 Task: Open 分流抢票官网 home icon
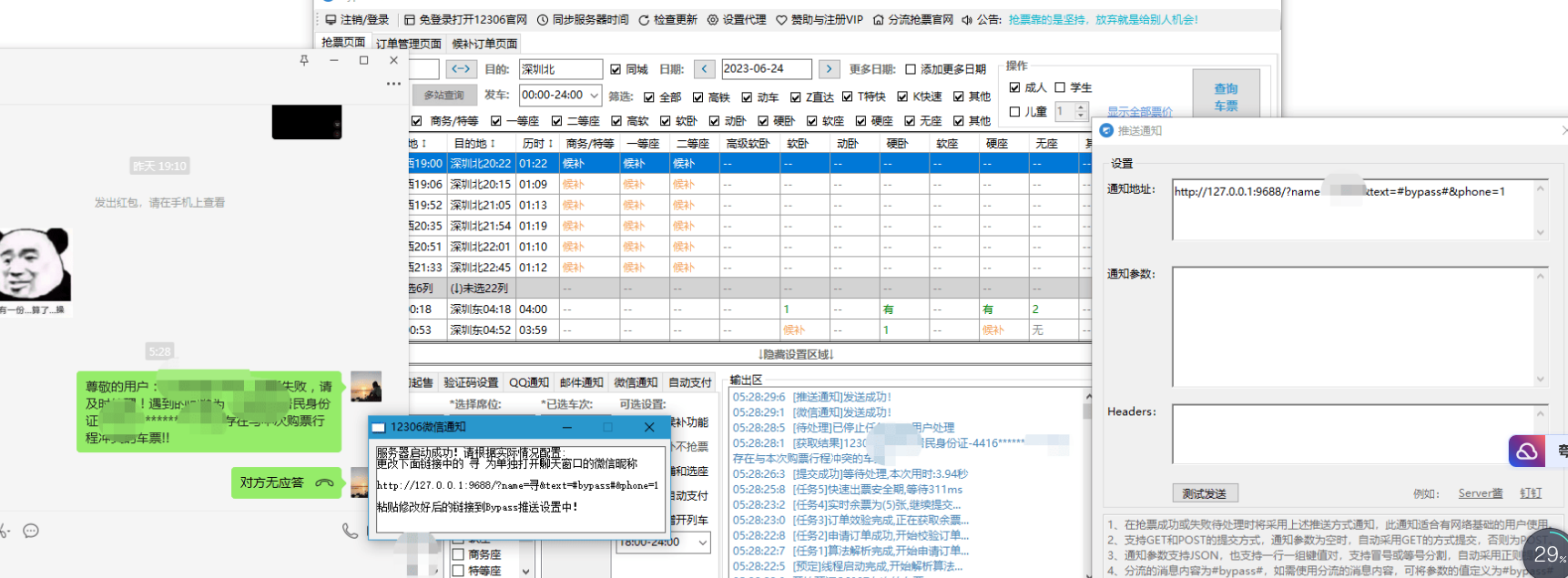[878, 20]
